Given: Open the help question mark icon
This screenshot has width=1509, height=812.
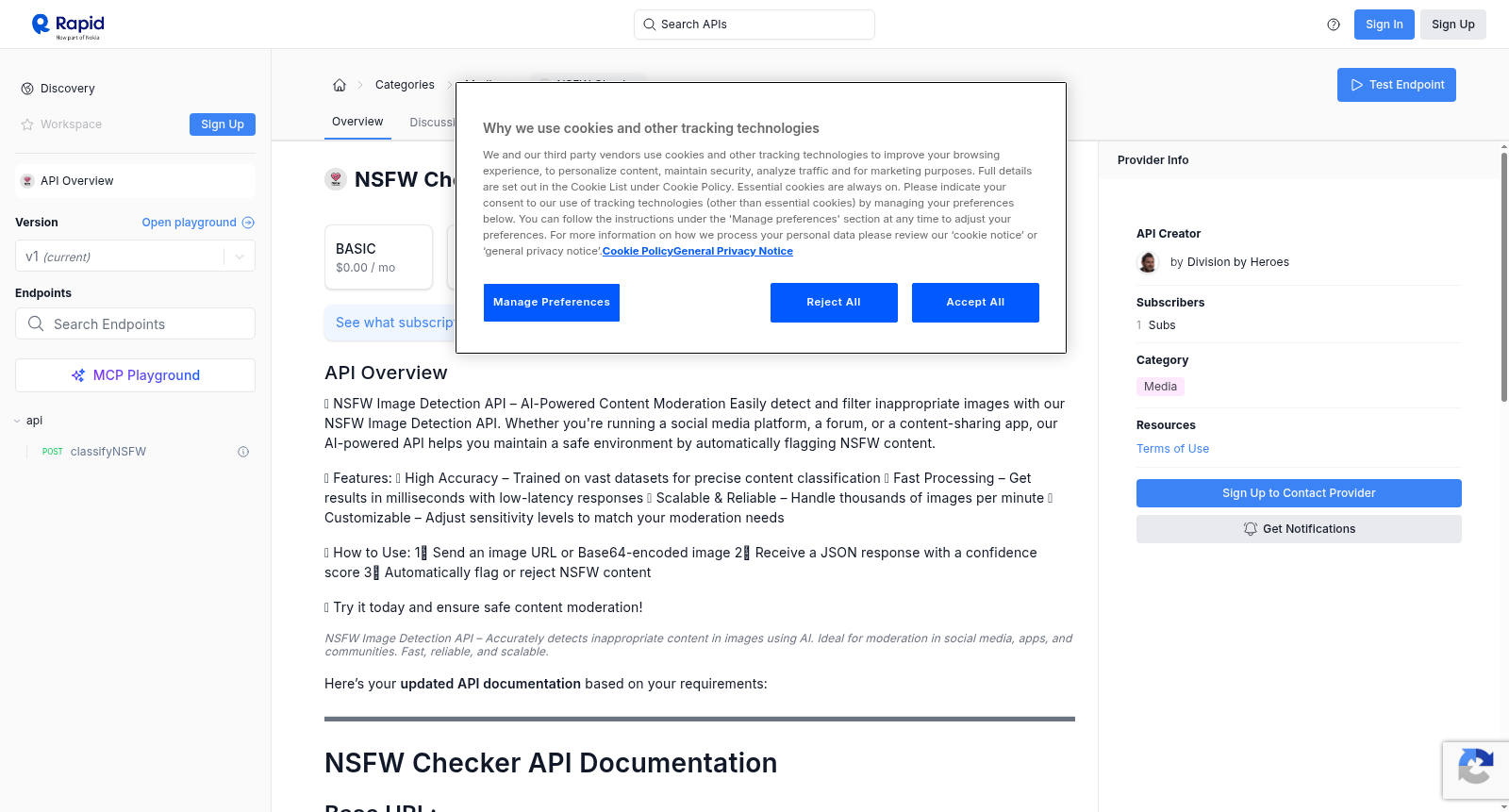Looking at the screenshot, I should pos(1334,25).
